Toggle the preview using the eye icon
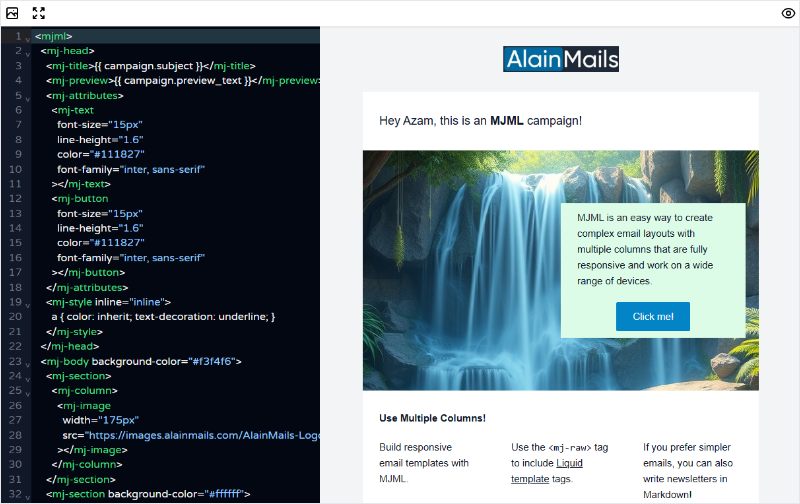 pyautogui.click(x=787, y=13)
